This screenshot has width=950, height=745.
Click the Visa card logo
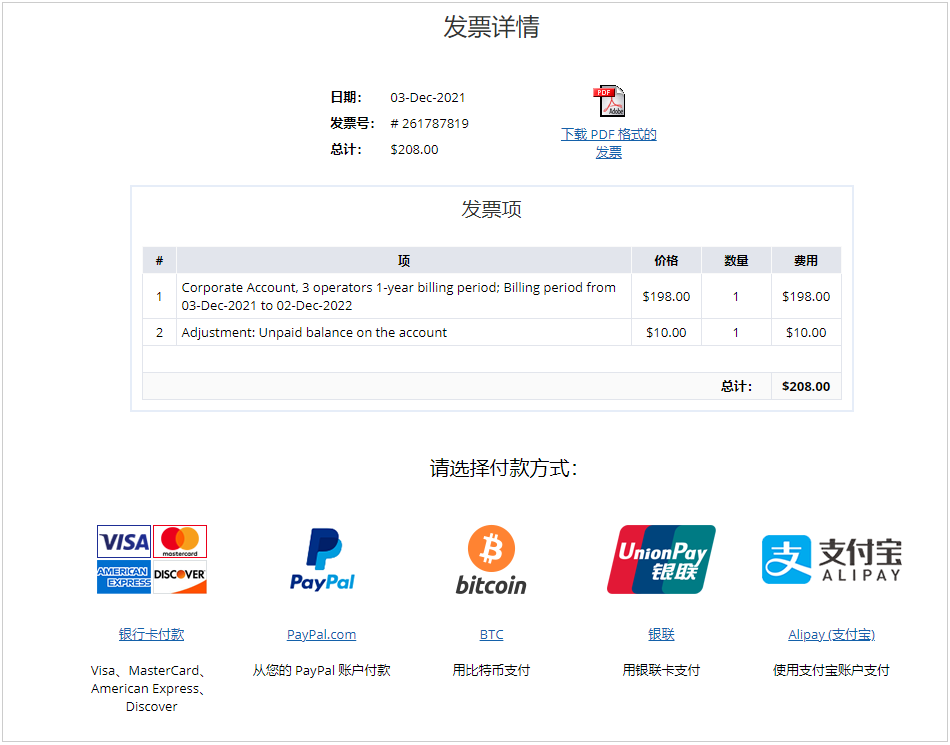(x=124, y=541)
